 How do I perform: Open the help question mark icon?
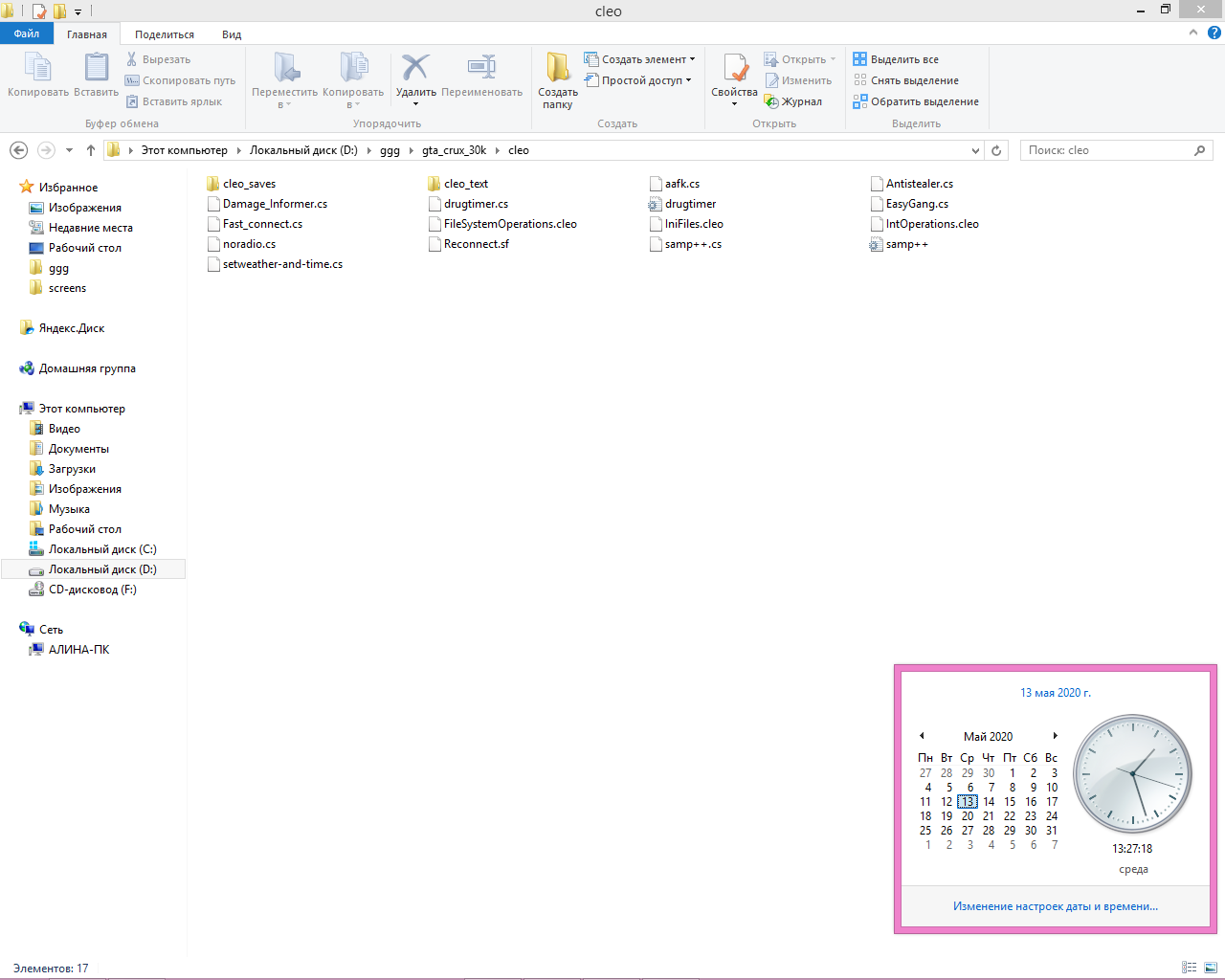click(x=1214, y=33)
